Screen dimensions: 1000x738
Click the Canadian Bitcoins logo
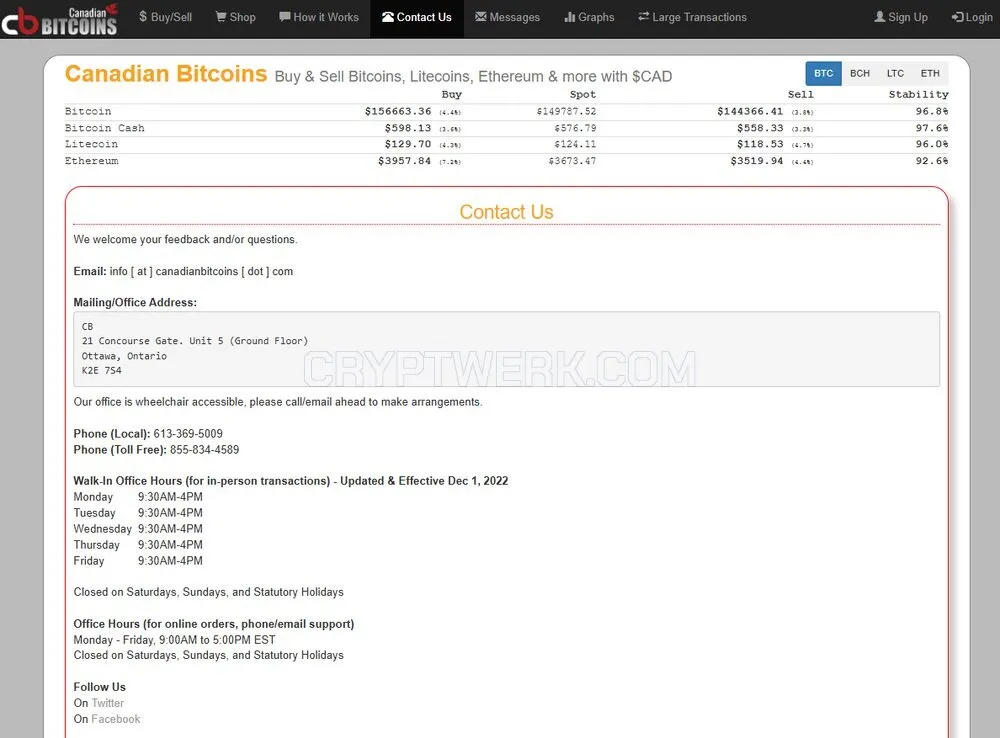(59, 19)
